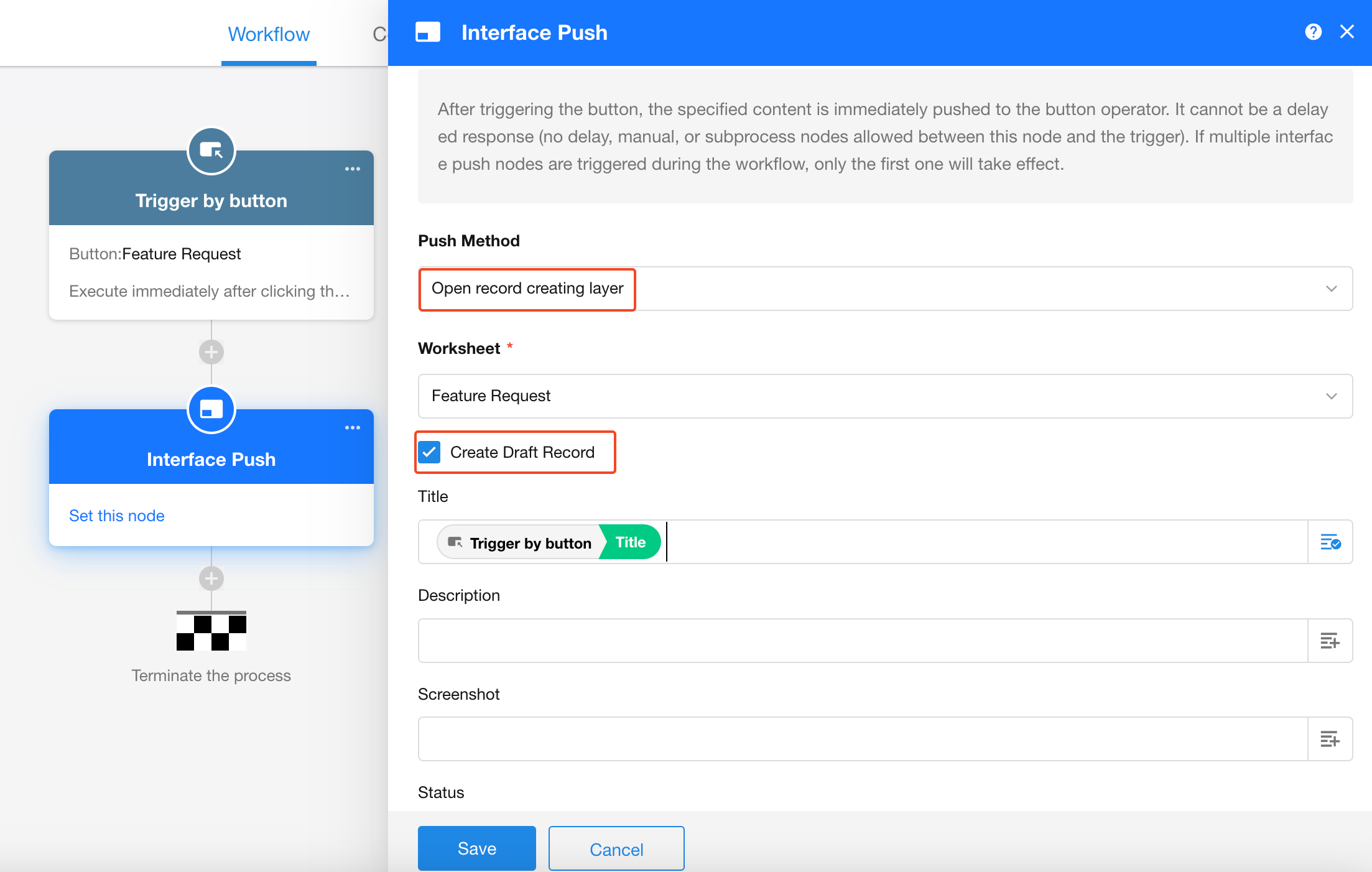Click into the Description input field
The width and height of the screenshot is (1372, 872).
(863, 641)
